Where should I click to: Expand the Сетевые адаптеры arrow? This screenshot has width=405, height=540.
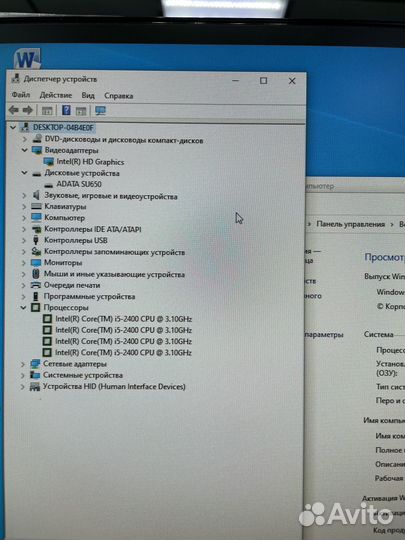[23, 364]
